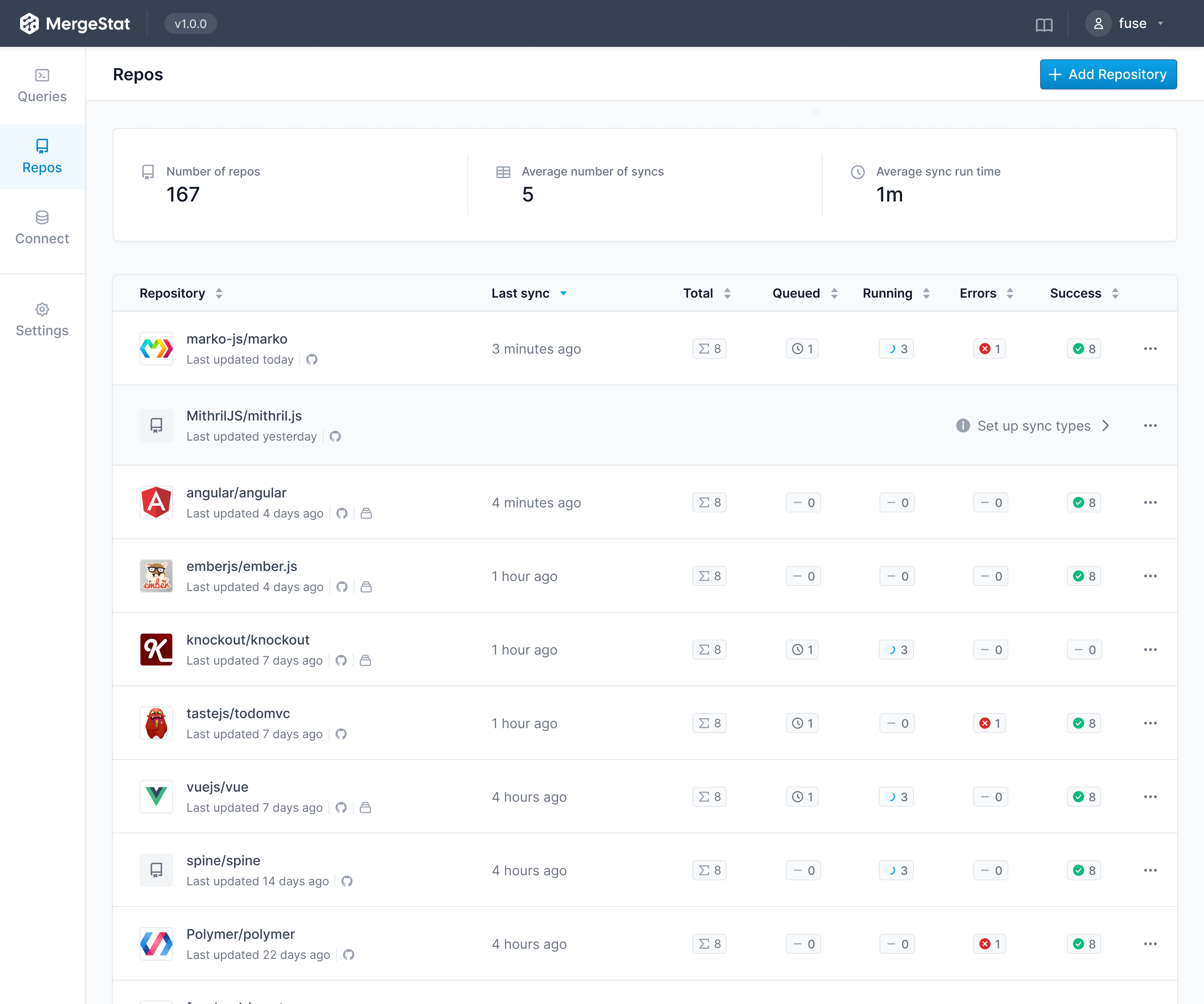Open the ellipsis menu for marko-js/marko

click(x=1150, y=349)
